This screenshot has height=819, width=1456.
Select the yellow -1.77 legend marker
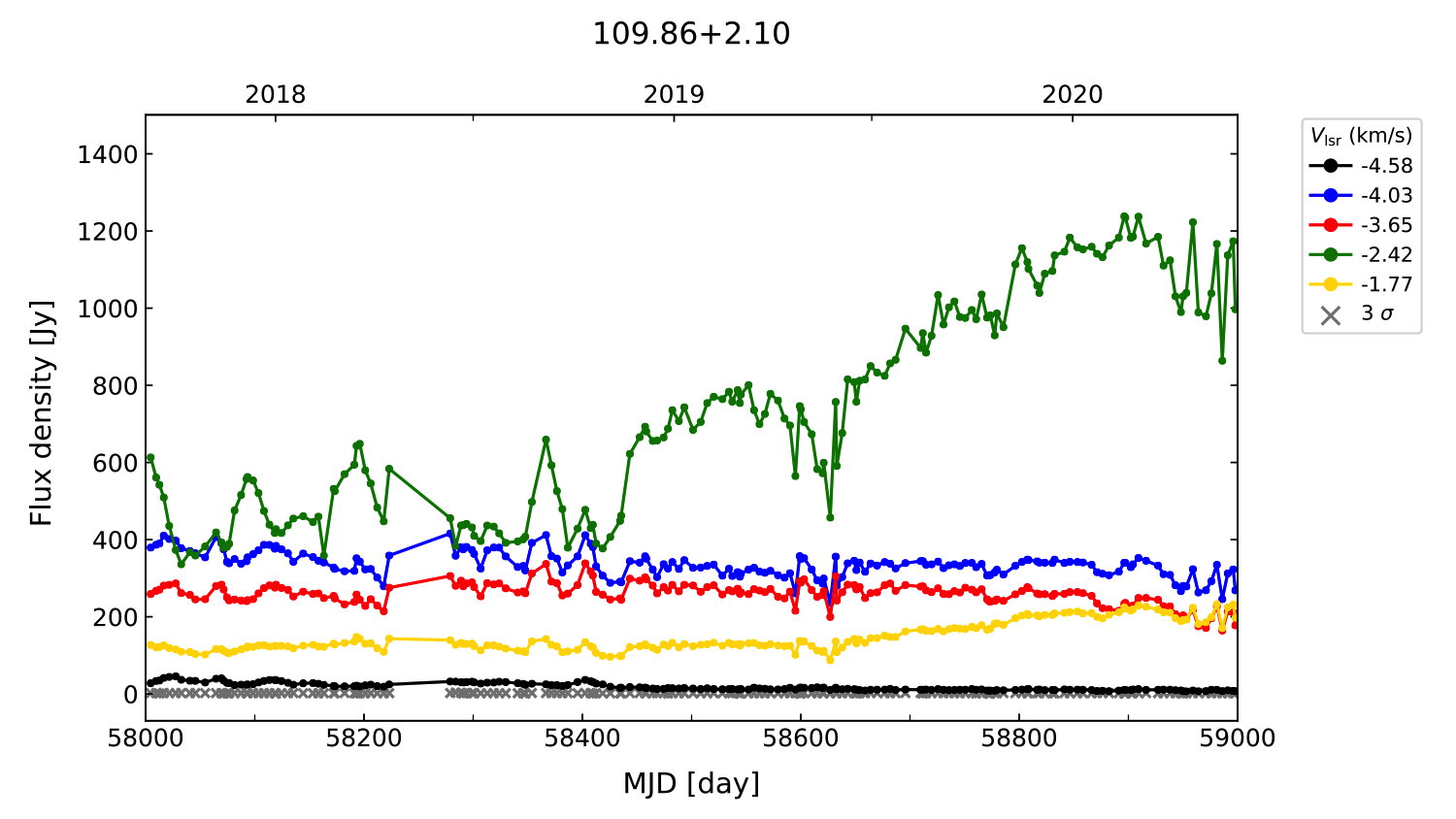[x=1330, y=284]
